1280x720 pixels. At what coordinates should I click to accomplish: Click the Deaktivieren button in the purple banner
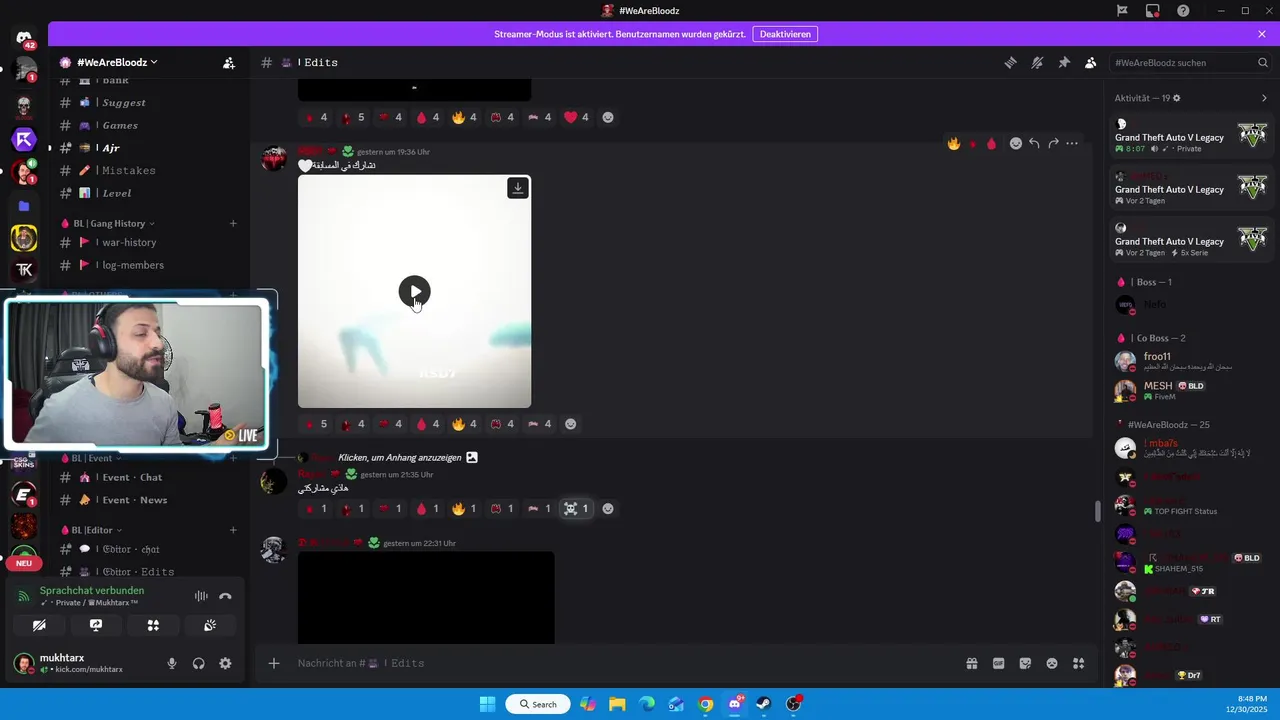point(785,34)
